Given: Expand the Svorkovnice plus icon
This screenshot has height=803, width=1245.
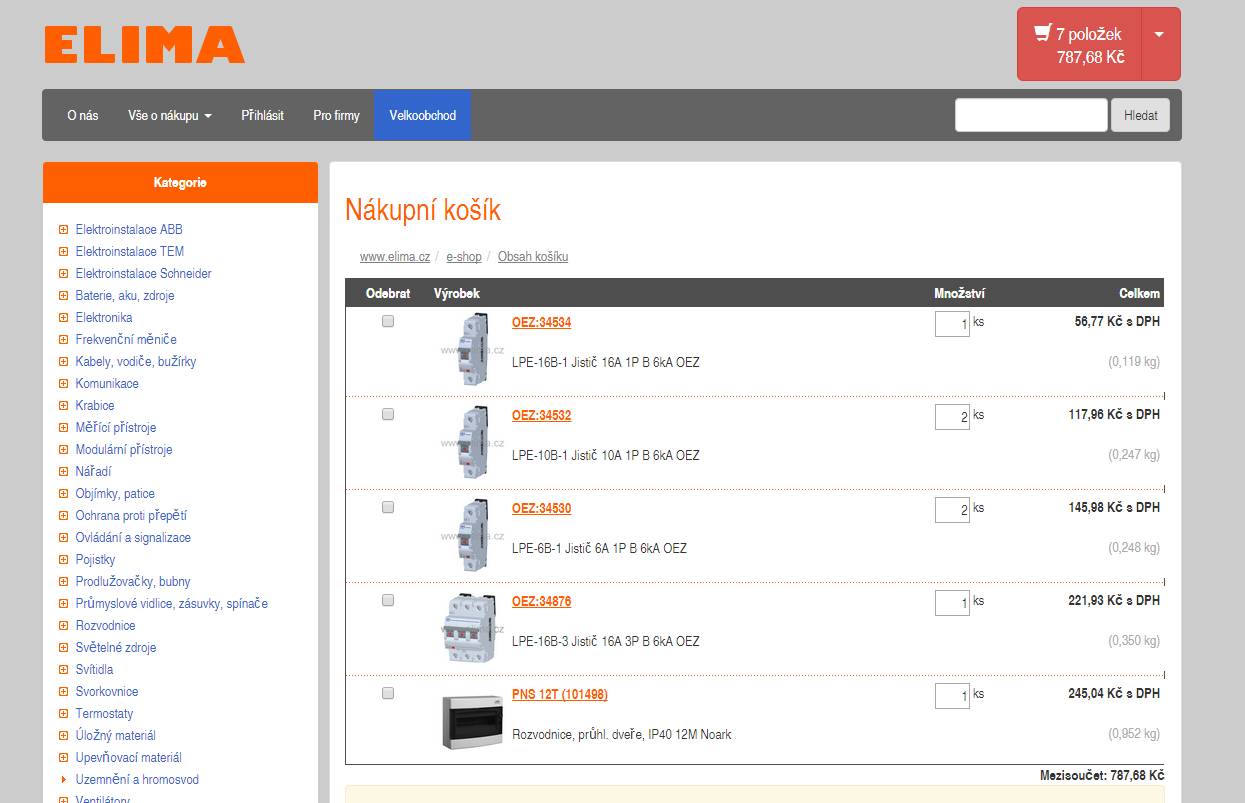Looking at the screenshot, I should [x=64, y=691].
